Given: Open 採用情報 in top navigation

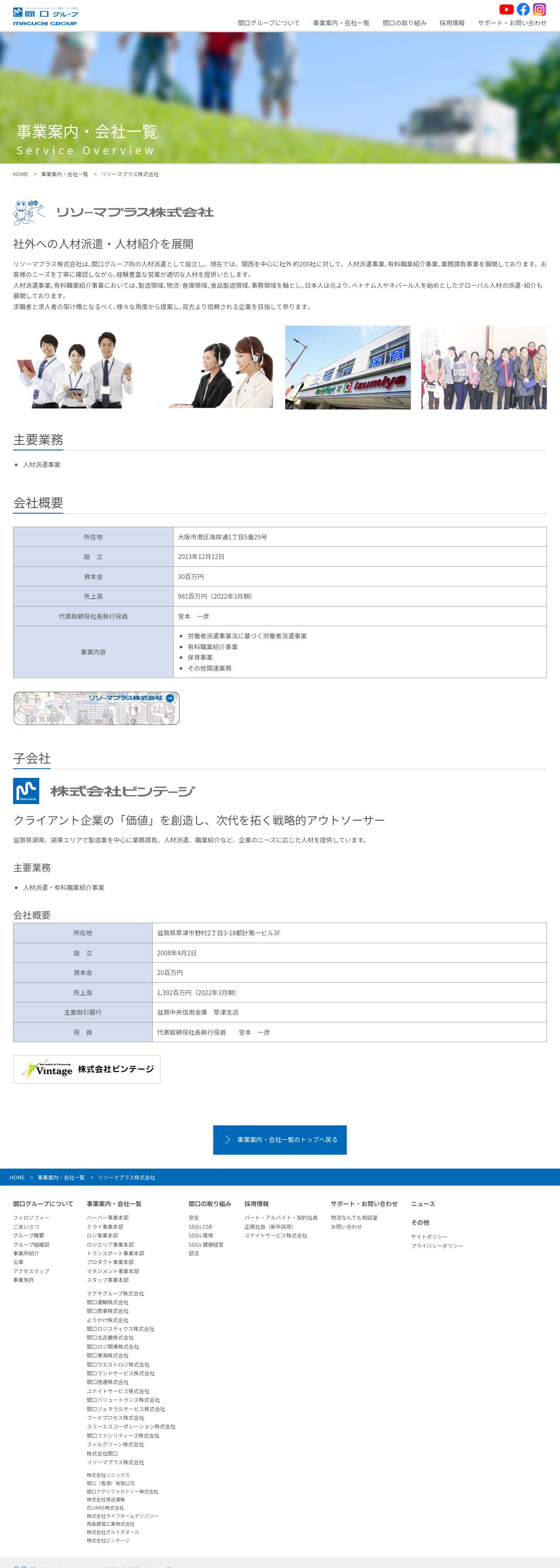Looking at the screenshot, I should [x=452, y=23].
